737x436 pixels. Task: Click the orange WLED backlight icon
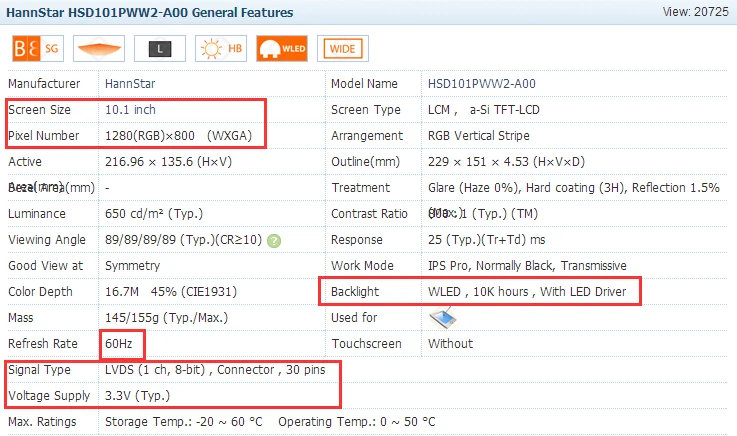[x=282, y=48]
